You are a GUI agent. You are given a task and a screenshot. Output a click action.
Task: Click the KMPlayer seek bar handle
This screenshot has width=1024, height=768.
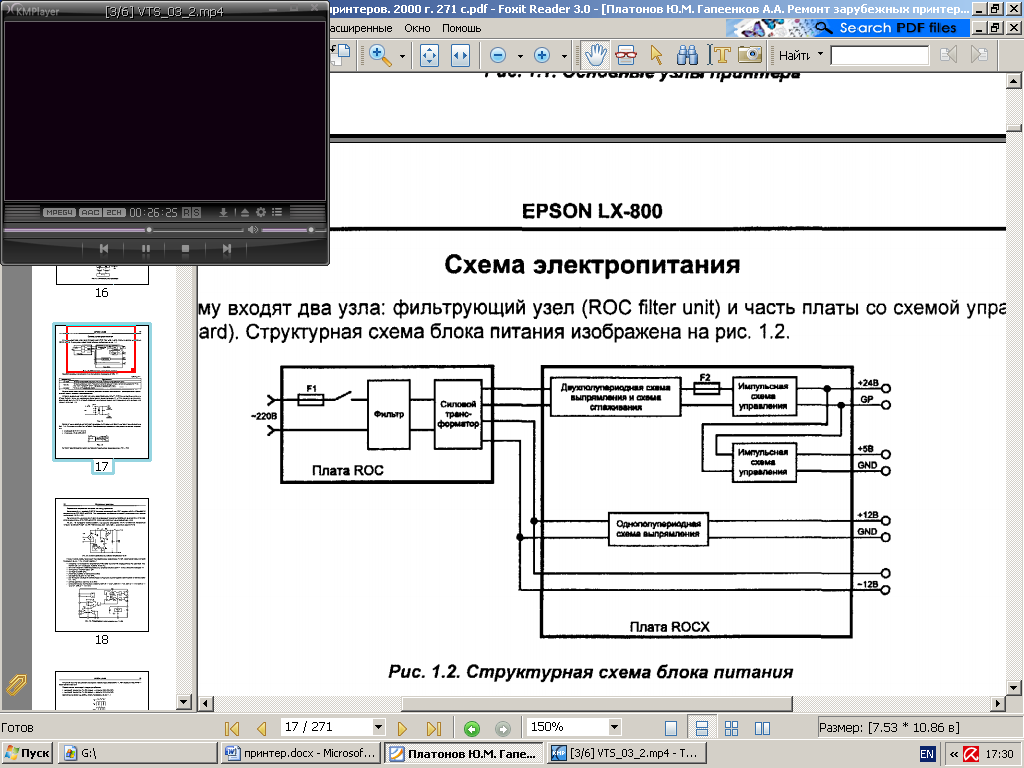(x=150, y=230)
